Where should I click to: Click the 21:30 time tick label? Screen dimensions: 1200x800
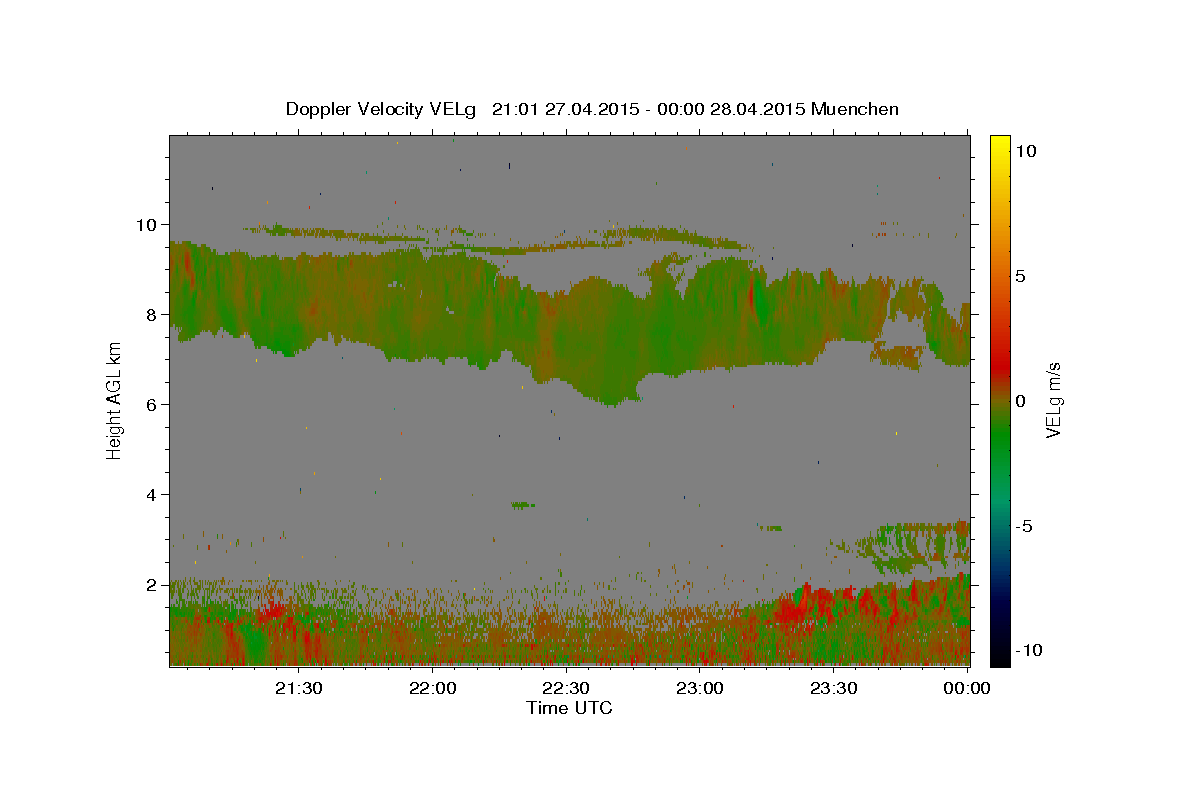pyautogui.click(x=299, y=688)
